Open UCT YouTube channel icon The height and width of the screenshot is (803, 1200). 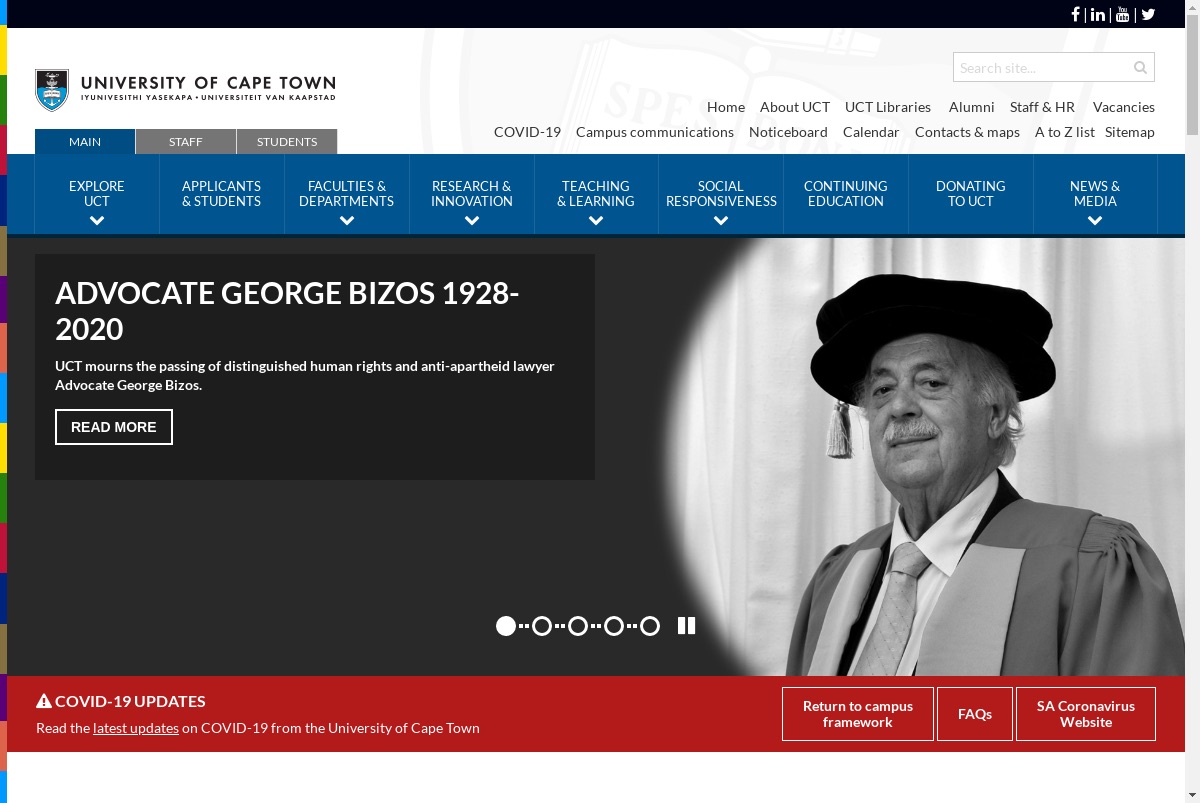pyautogui.click(x=1123, y=14)
